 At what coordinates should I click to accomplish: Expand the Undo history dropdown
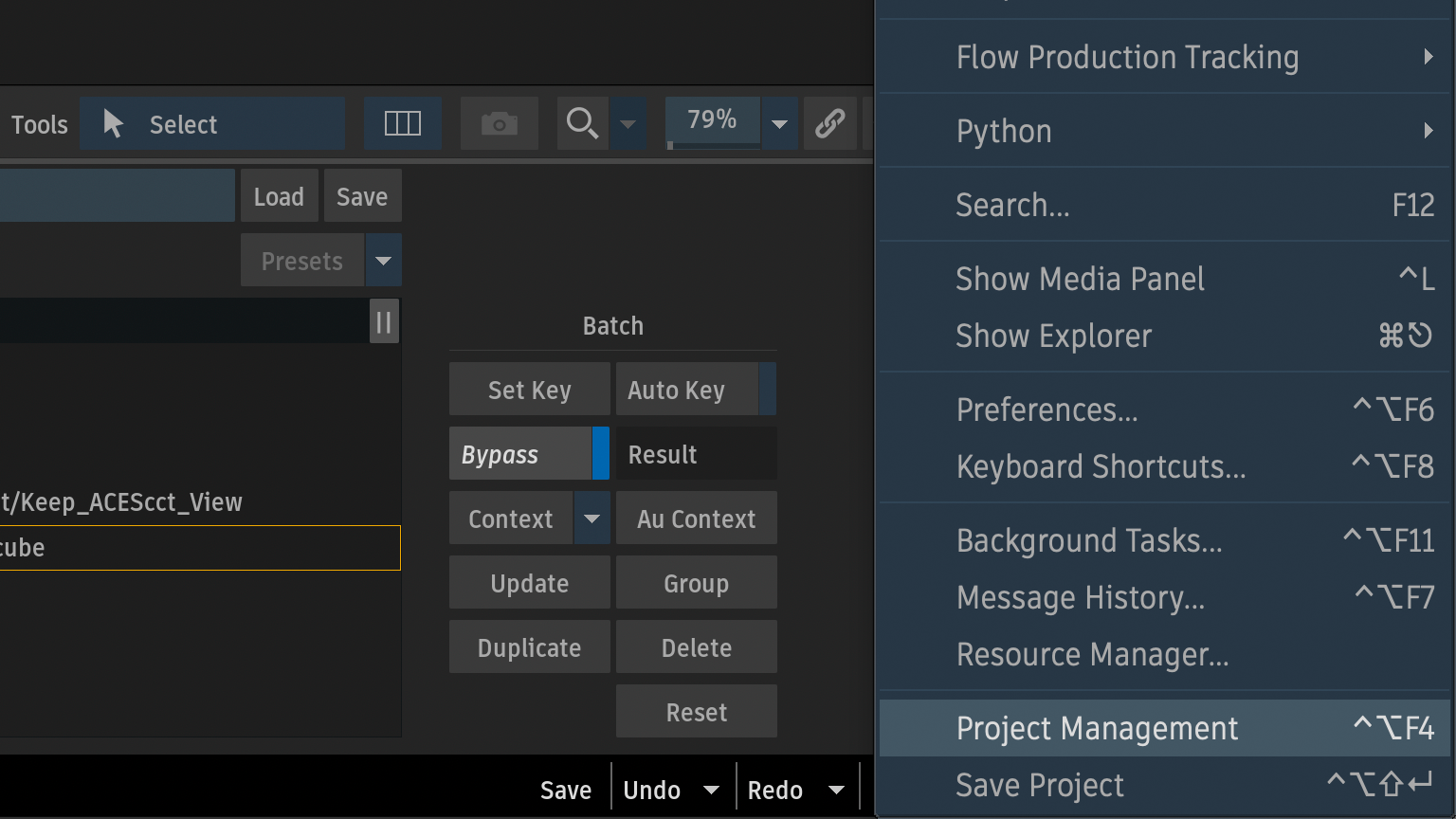711,790
